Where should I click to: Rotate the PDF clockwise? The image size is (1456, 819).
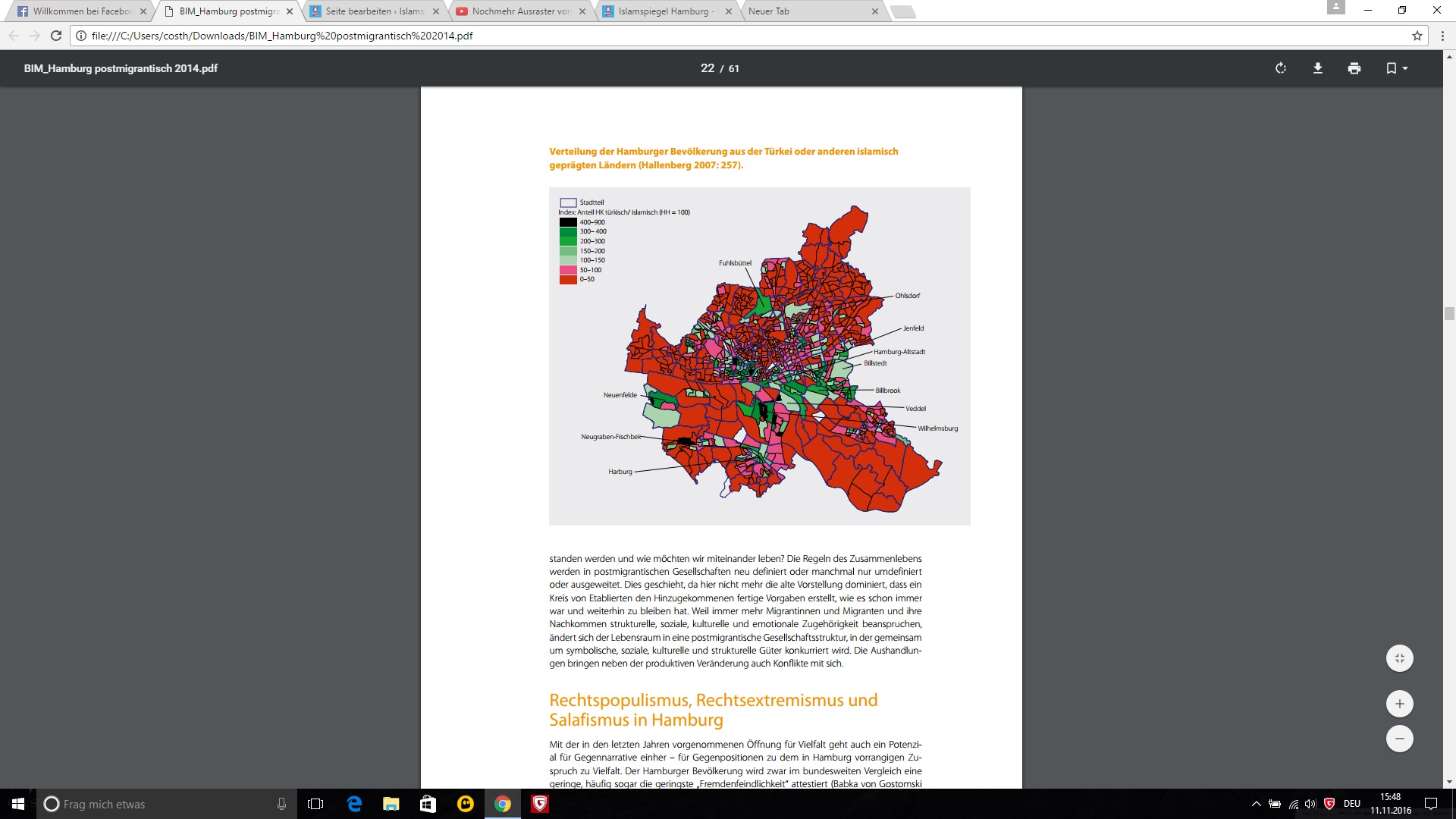pos(1281,68)
